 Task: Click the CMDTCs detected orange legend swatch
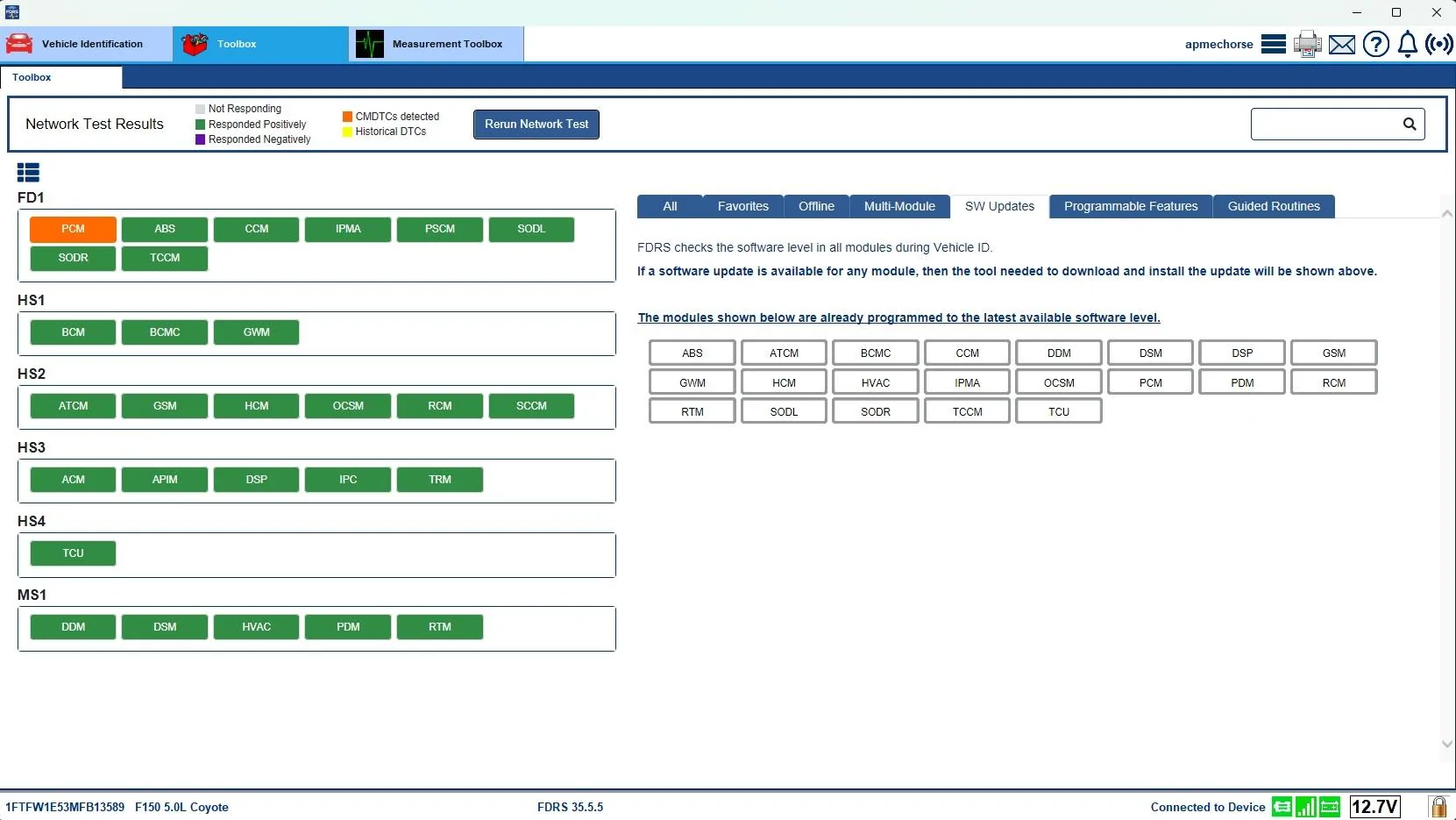pyautogui.click(x=347, y=117)
